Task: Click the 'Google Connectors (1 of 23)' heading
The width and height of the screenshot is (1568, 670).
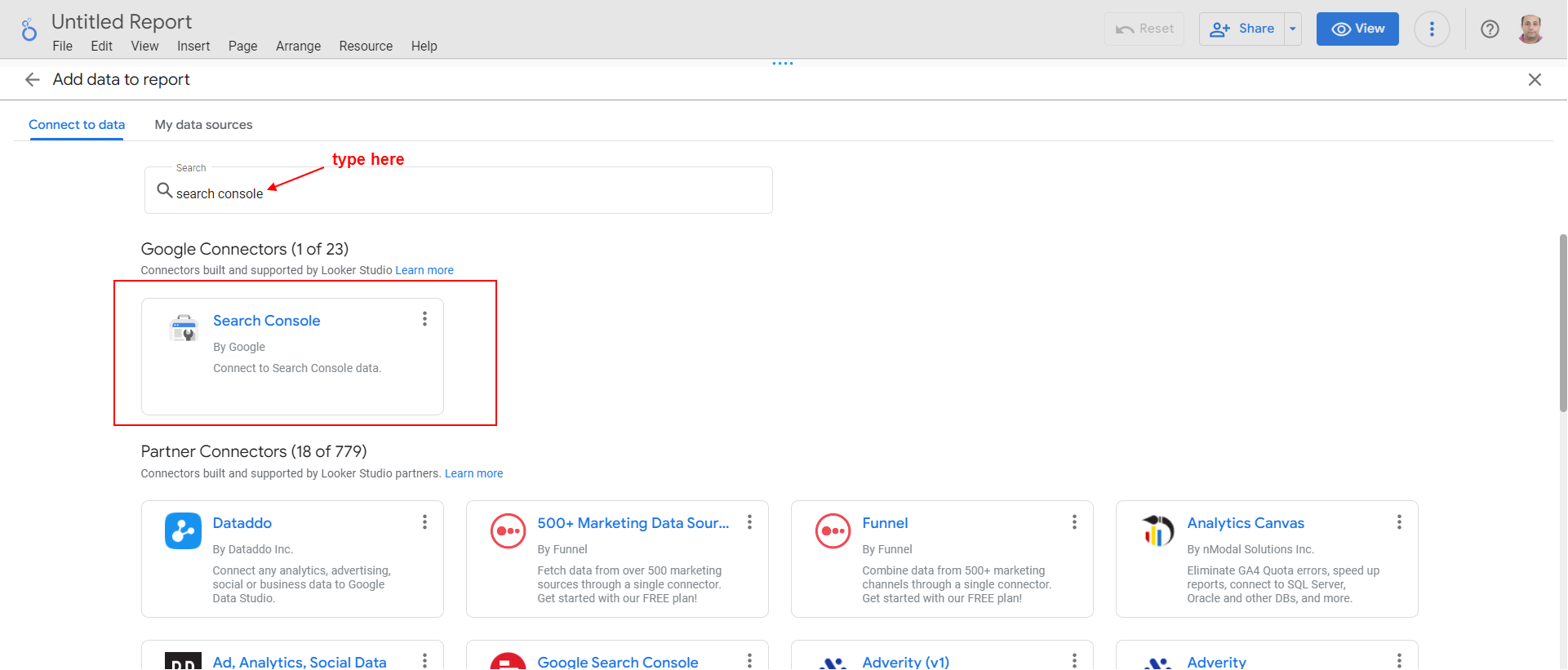Action: click(245, 249)
